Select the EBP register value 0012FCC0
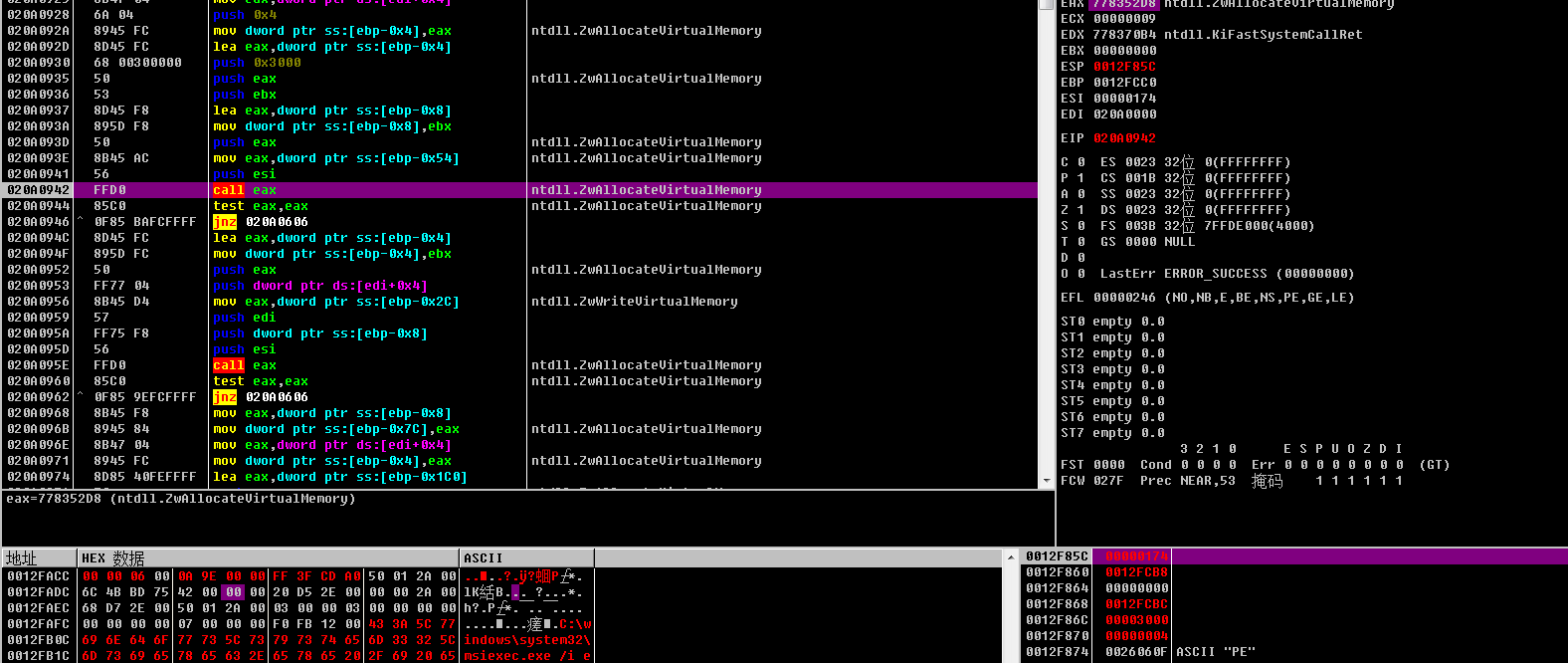The width and height of the screenshot is (1568, 663). point(1124,83)
